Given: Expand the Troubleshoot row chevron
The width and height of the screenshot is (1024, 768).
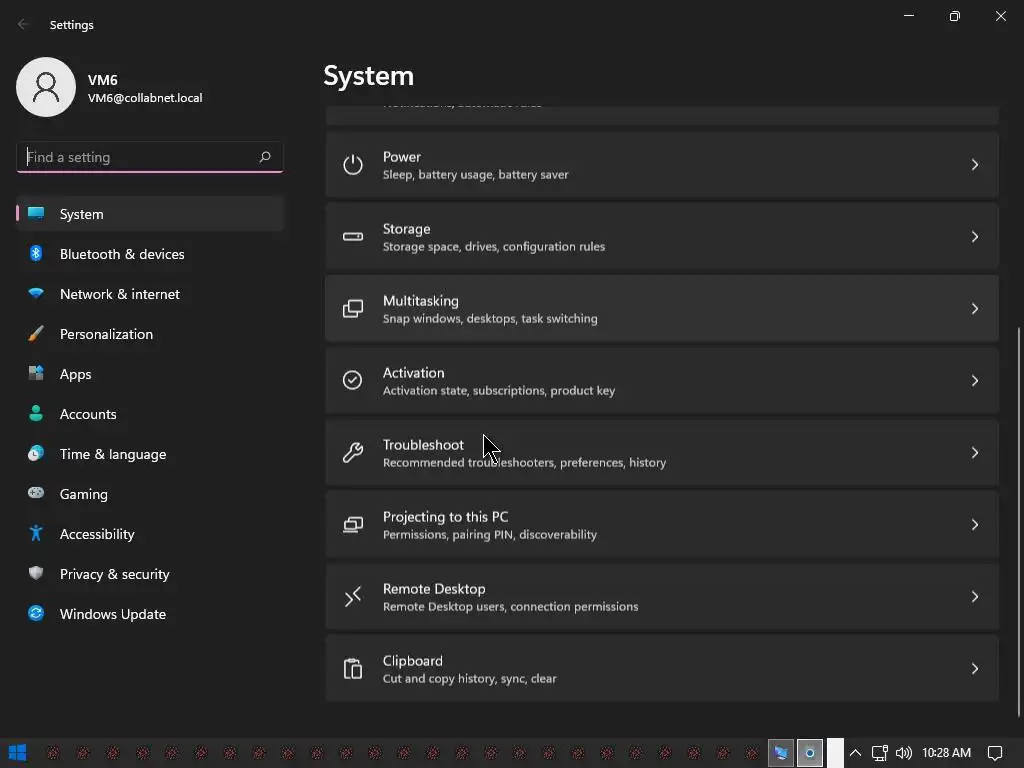Looking at the screenshot, I should pyautogui.click(x=974, y=453).
